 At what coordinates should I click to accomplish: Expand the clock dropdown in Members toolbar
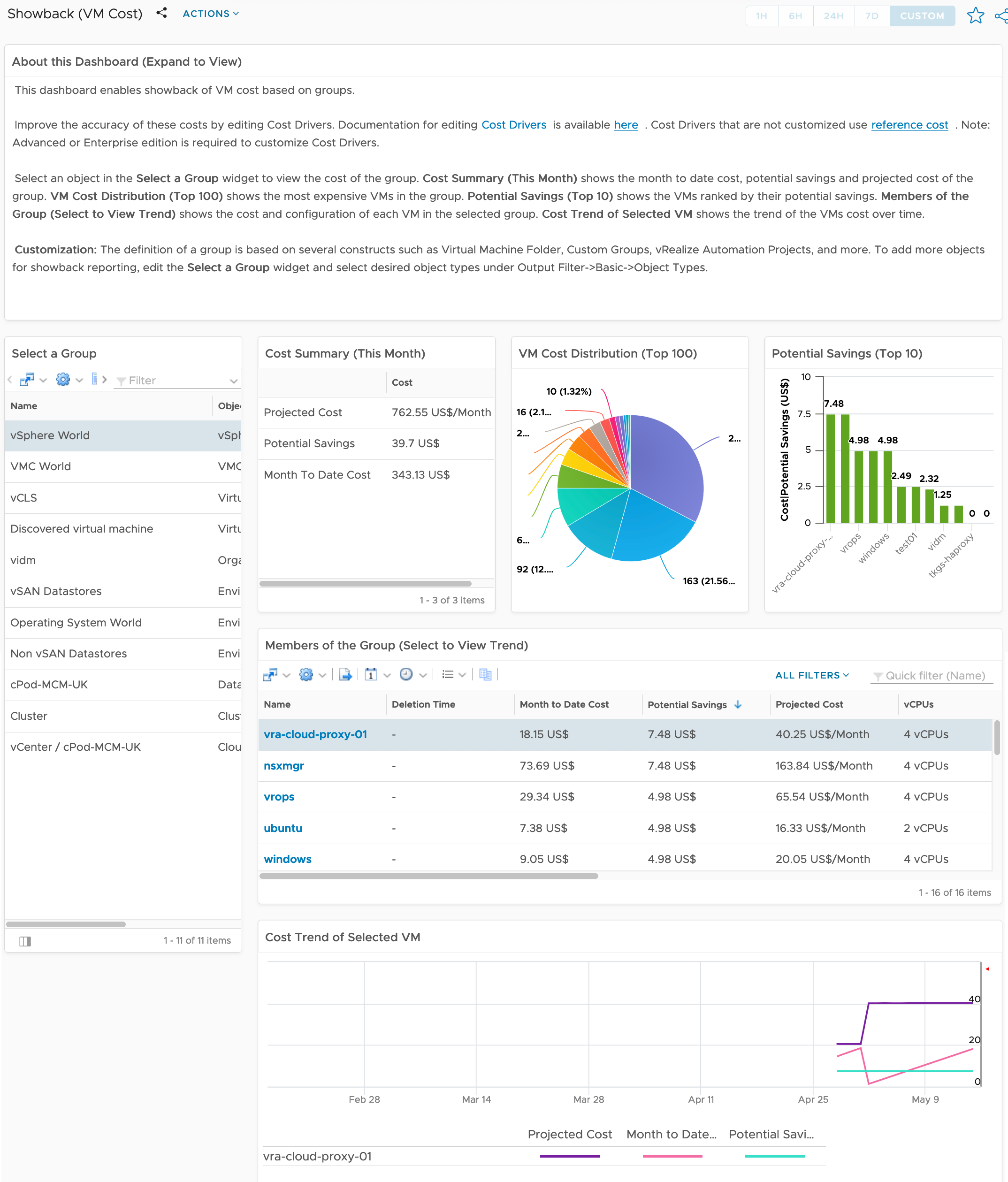(423, 675)
